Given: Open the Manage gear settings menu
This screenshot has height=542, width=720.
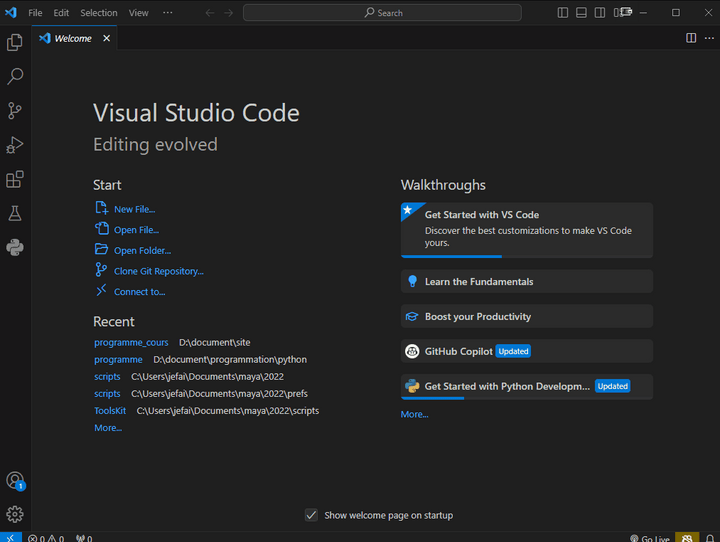Looking at the screenshot, I should tap(15, 514).
